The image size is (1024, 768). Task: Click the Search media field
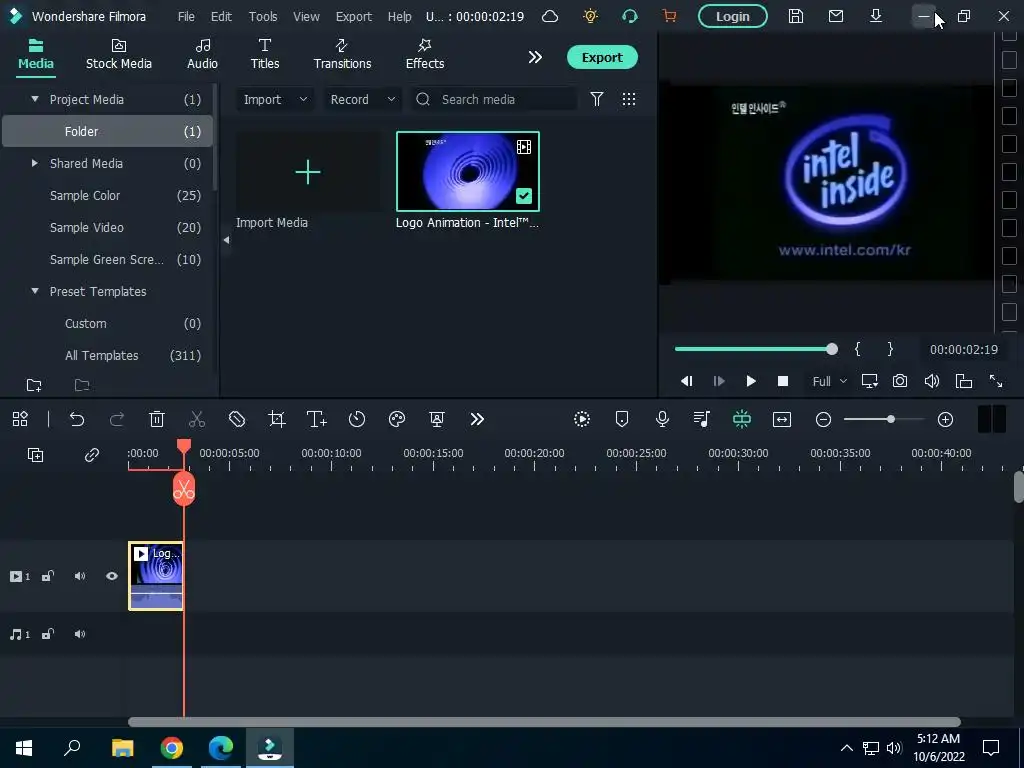click(x=494, y=99)
